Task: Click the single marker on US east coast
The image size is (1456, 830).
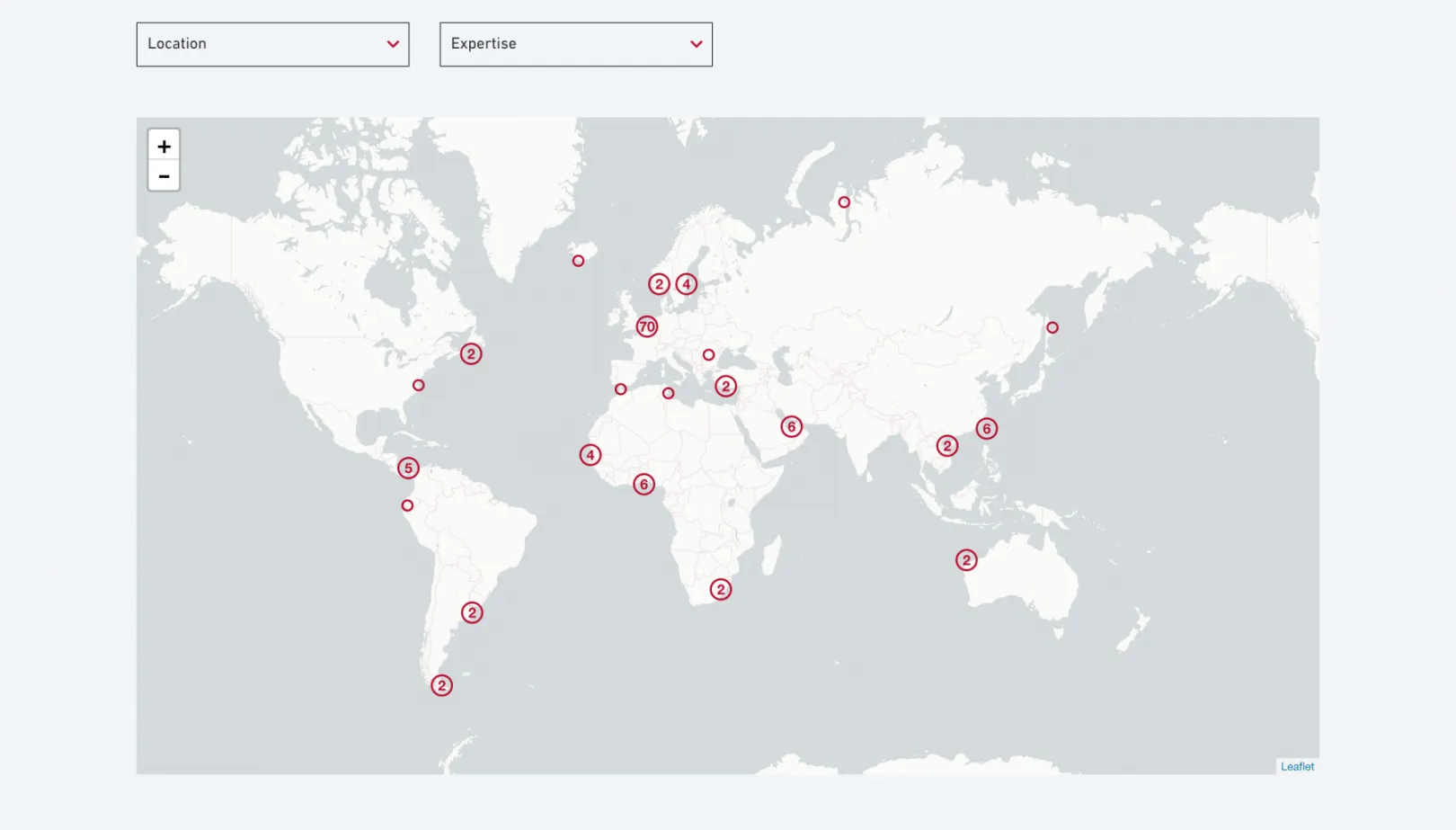Action: point(418,385)
